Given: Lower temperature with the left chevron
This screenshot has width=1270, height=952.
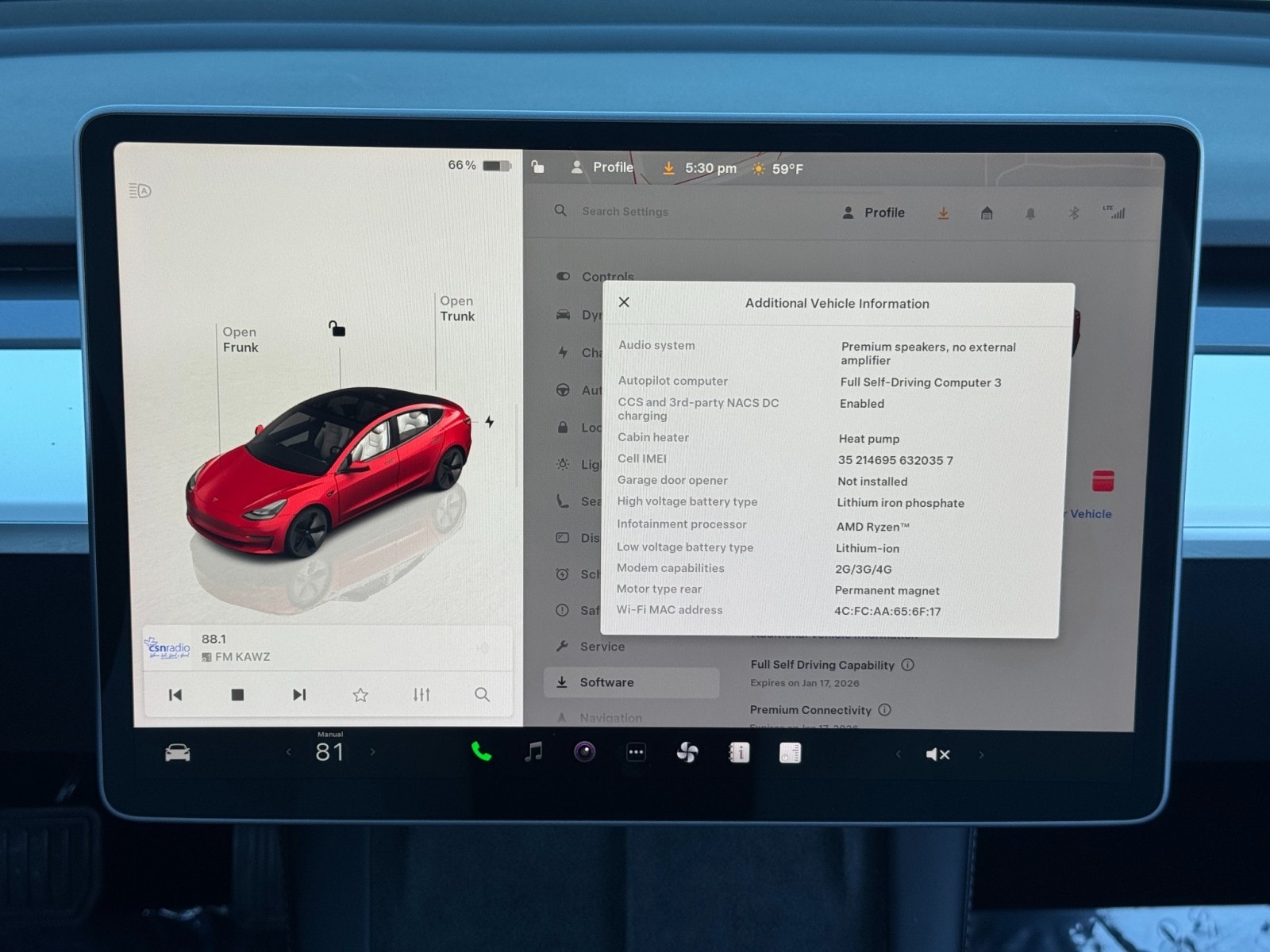Looking at the screenshot, I should pos(288,752).
